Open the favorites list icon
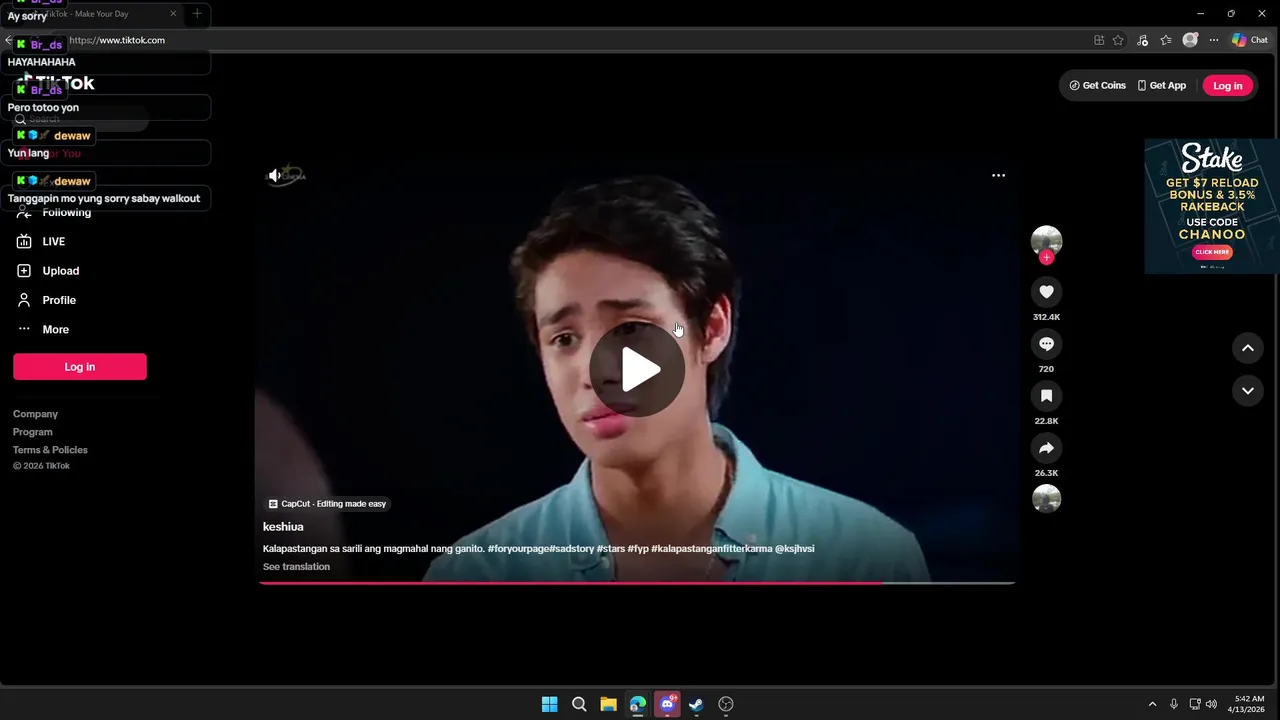This screenshot has width=1280, height=720. click(1166, 40)
